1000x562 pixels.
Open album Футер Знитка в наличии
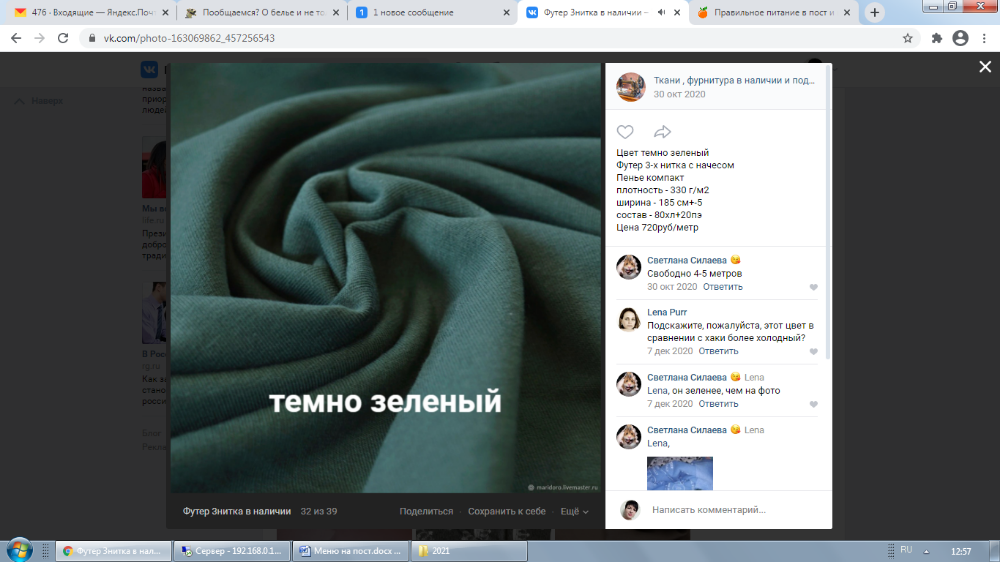click(237, 512)
